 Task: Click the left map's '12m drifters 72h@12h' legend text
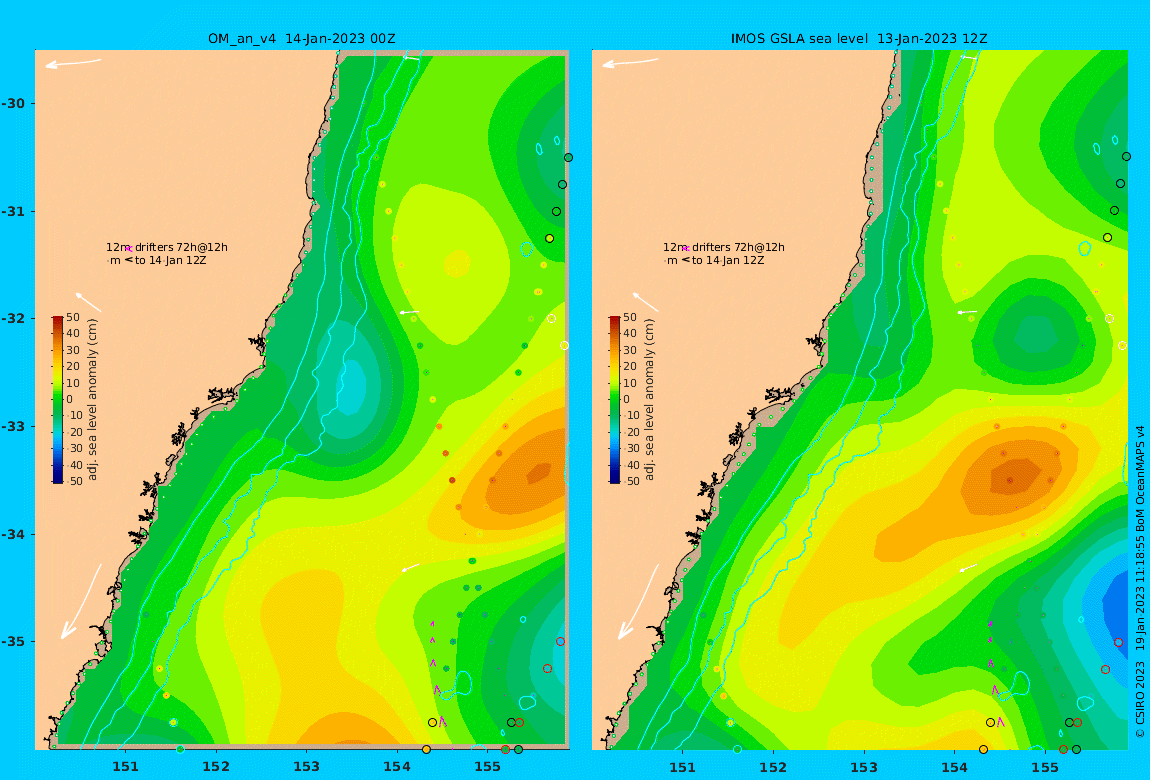click(166, 247)
